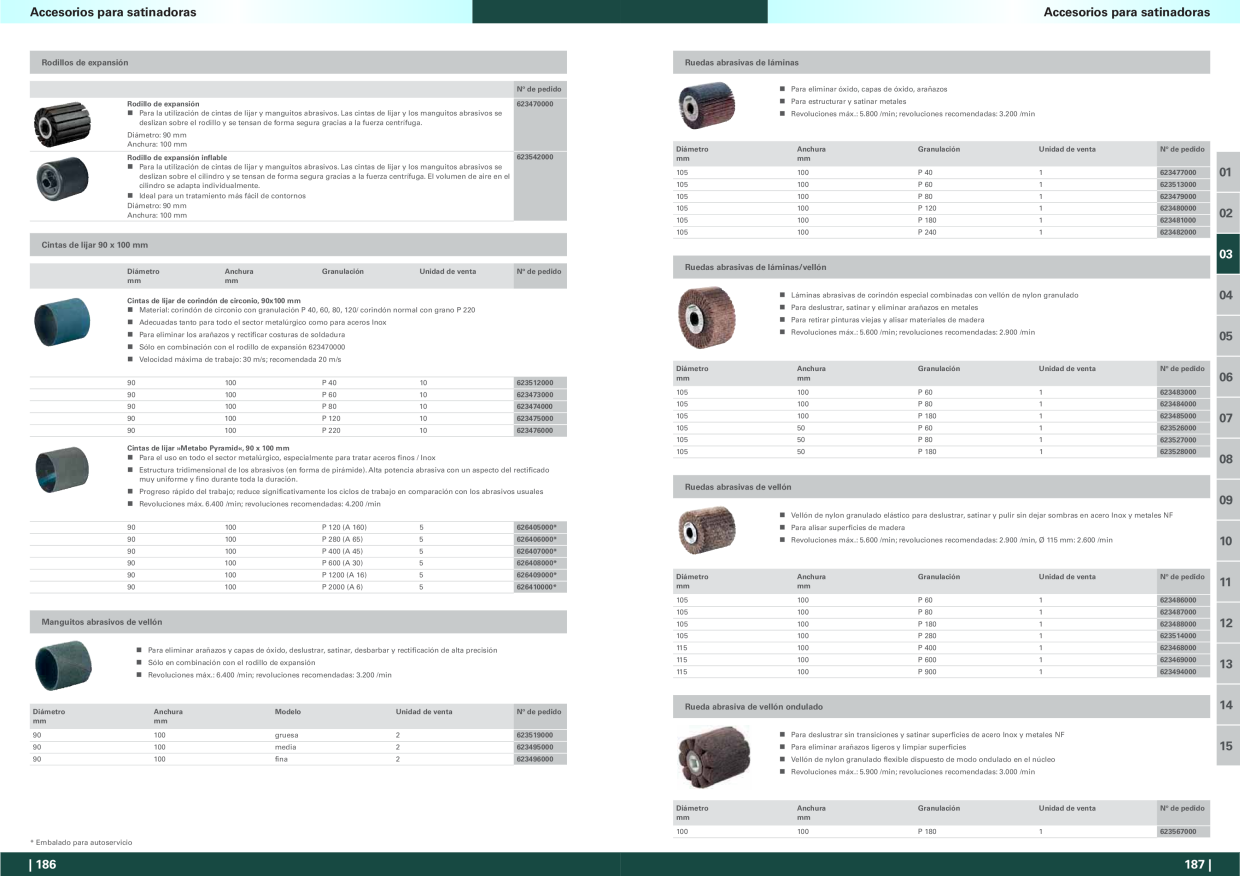Click the right Accesorios para satinadoras title
This screenshot has width=1240, height=876.
point(1126,13)
